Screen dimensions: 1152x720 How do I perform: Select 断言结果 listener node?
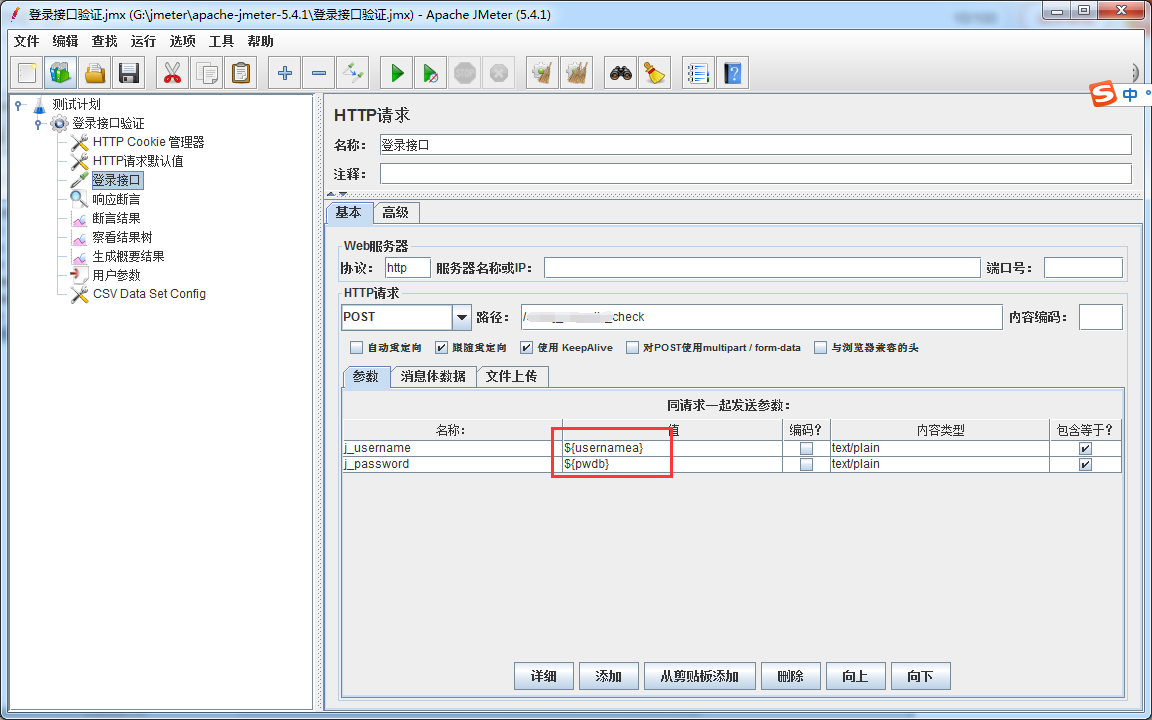[x=116, y=218]
